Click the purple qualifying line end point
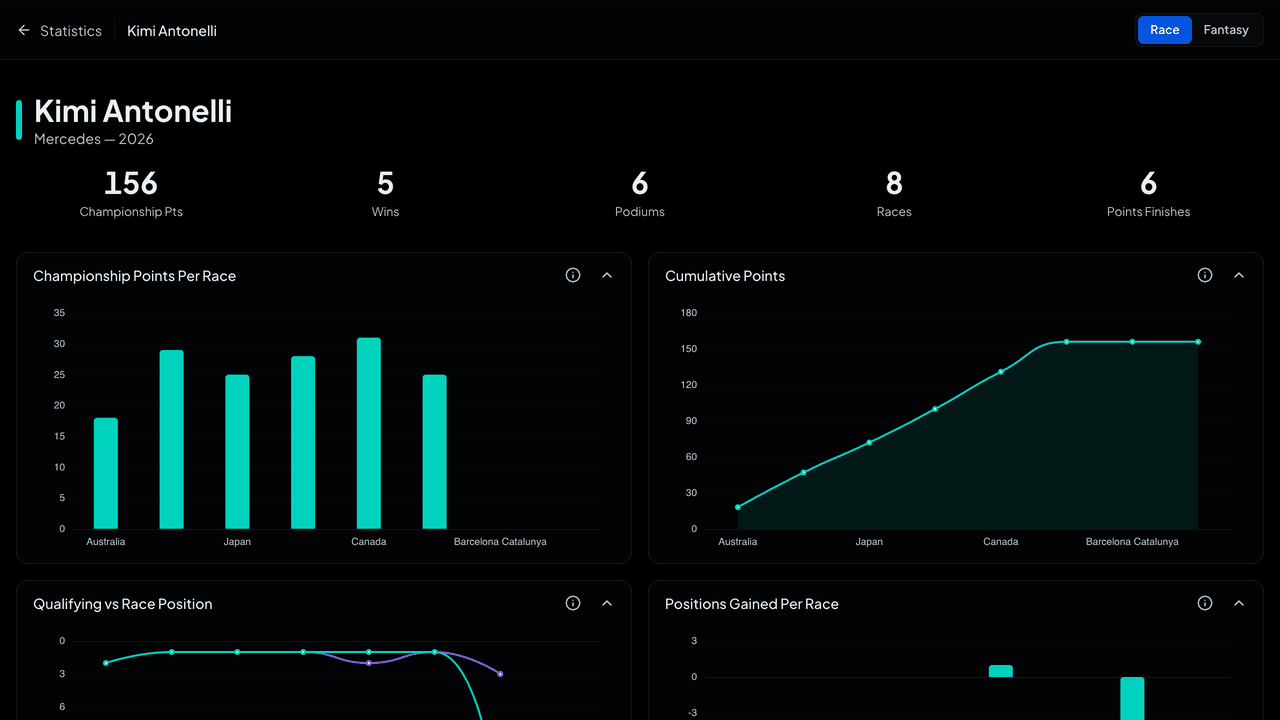The height and width of the screenshot is (720, 1280). tap(500, 674)
